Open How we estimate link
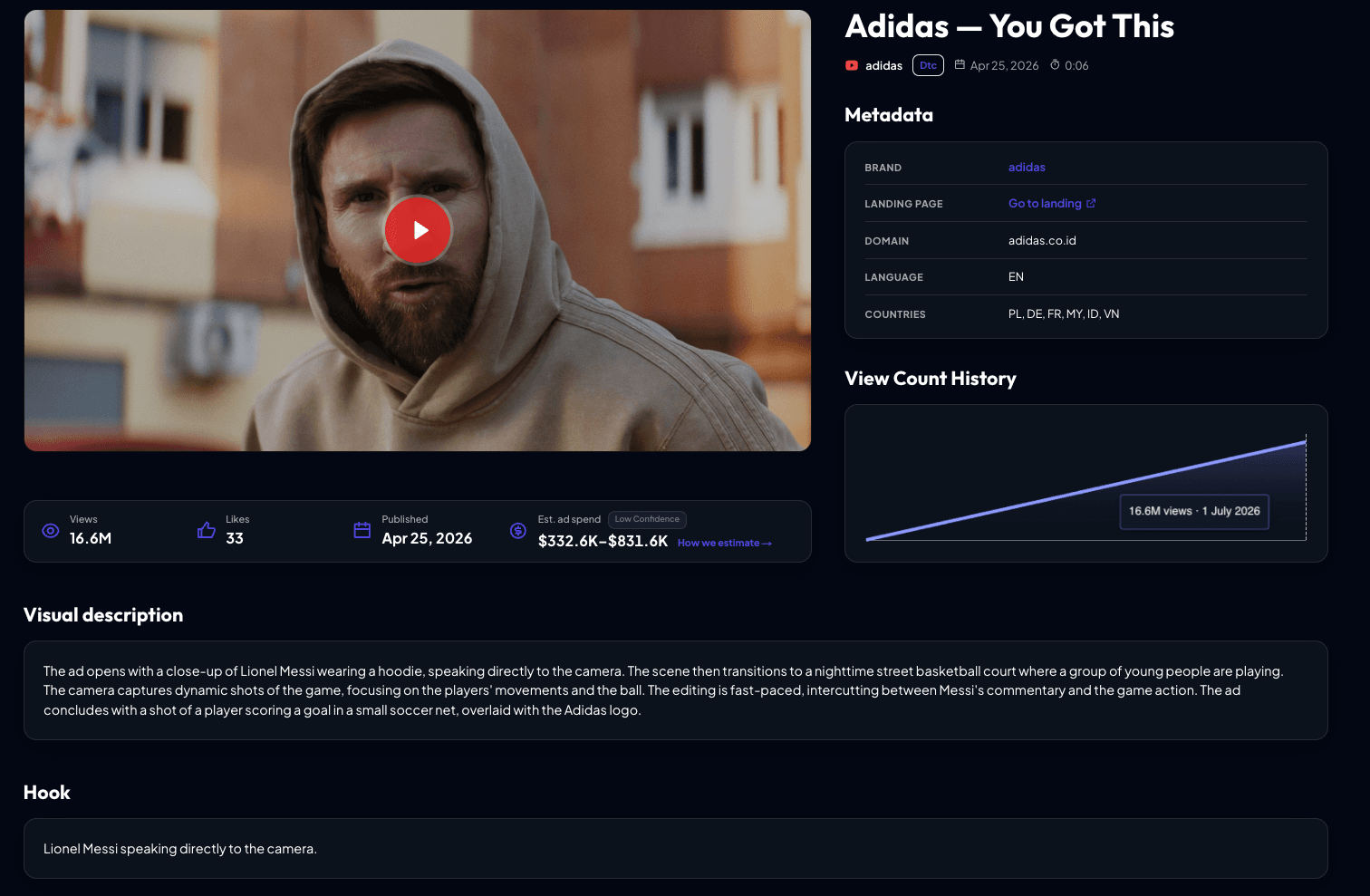The image size is (1370, 896). (725, 544)
